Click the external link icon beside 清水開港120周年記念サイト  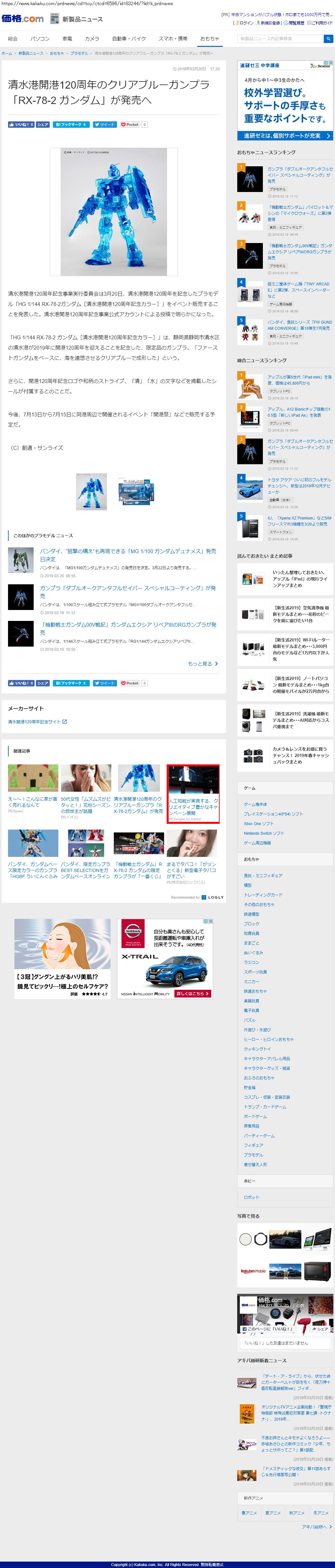[64, 722]
